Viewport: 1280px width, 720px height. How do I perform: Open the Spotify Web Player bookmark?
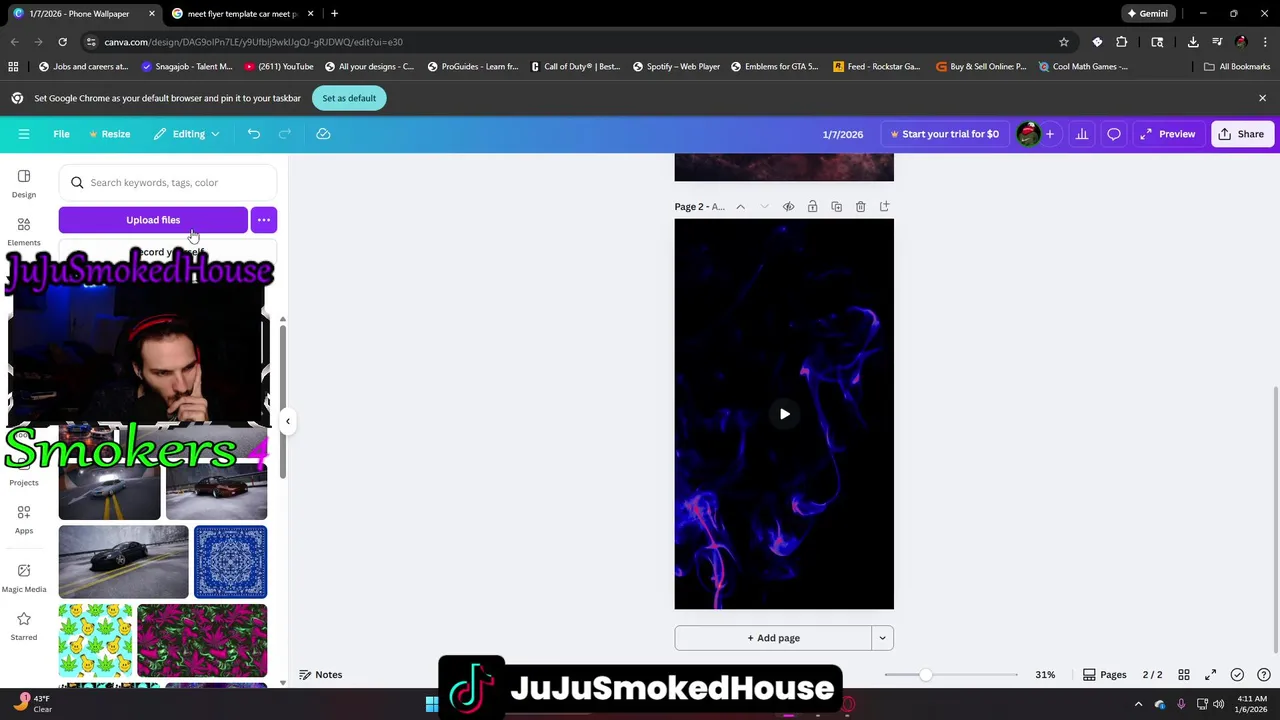tap(675, 67)
